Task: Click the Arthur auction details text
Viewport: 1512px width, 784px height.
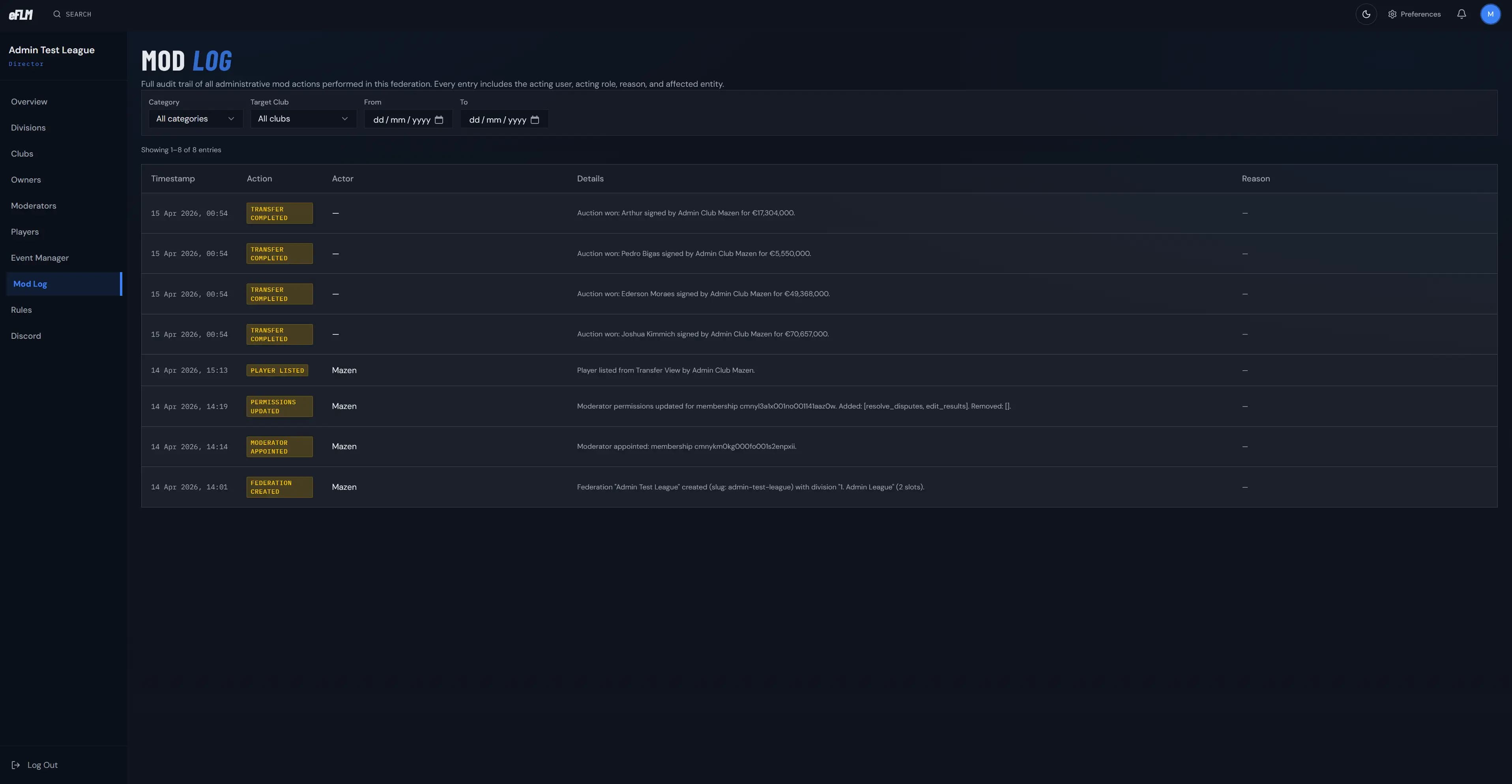Action: tap(685, 213)
